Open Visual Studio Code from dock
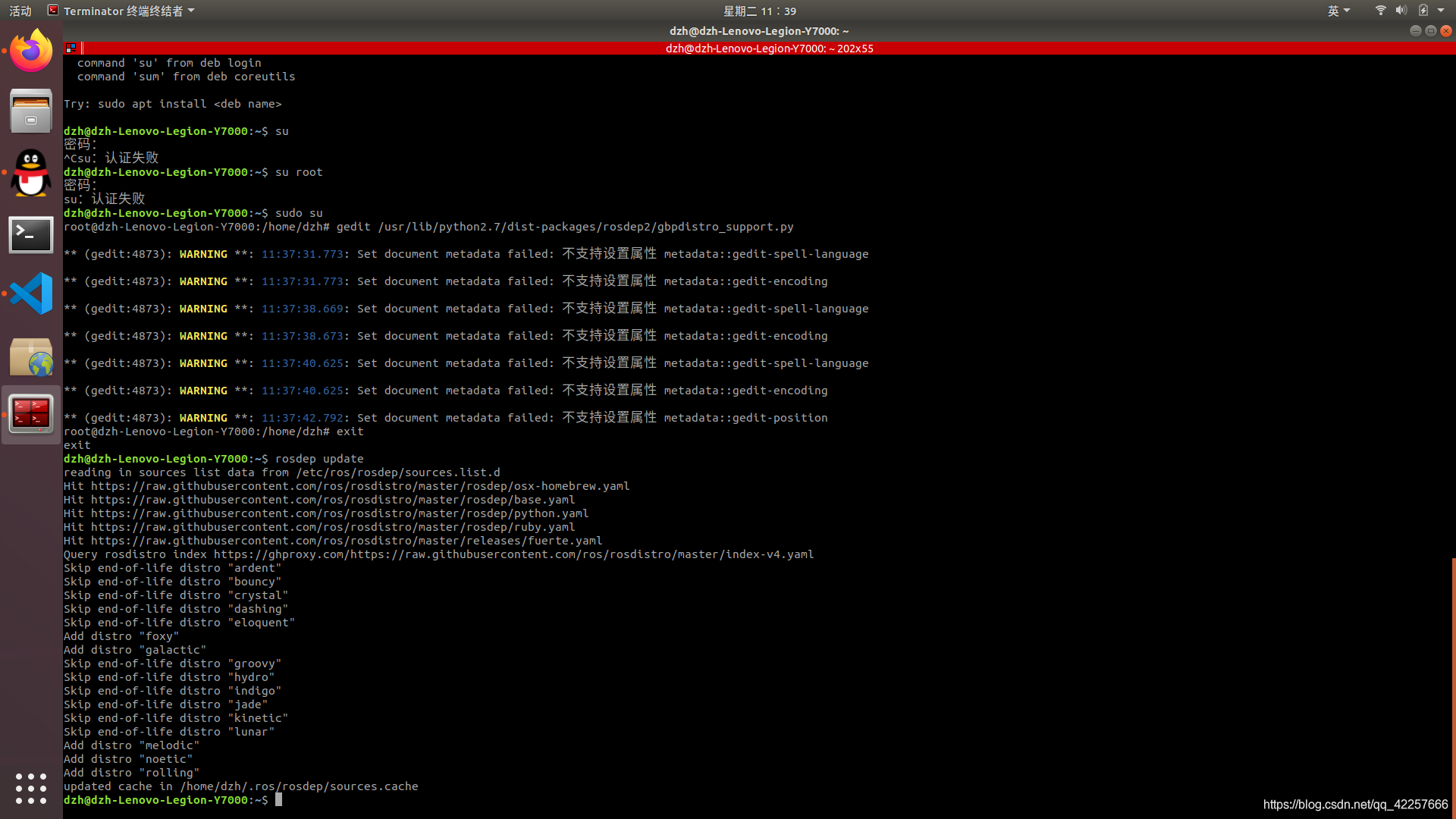1456x819 pixels. (31, 293)
